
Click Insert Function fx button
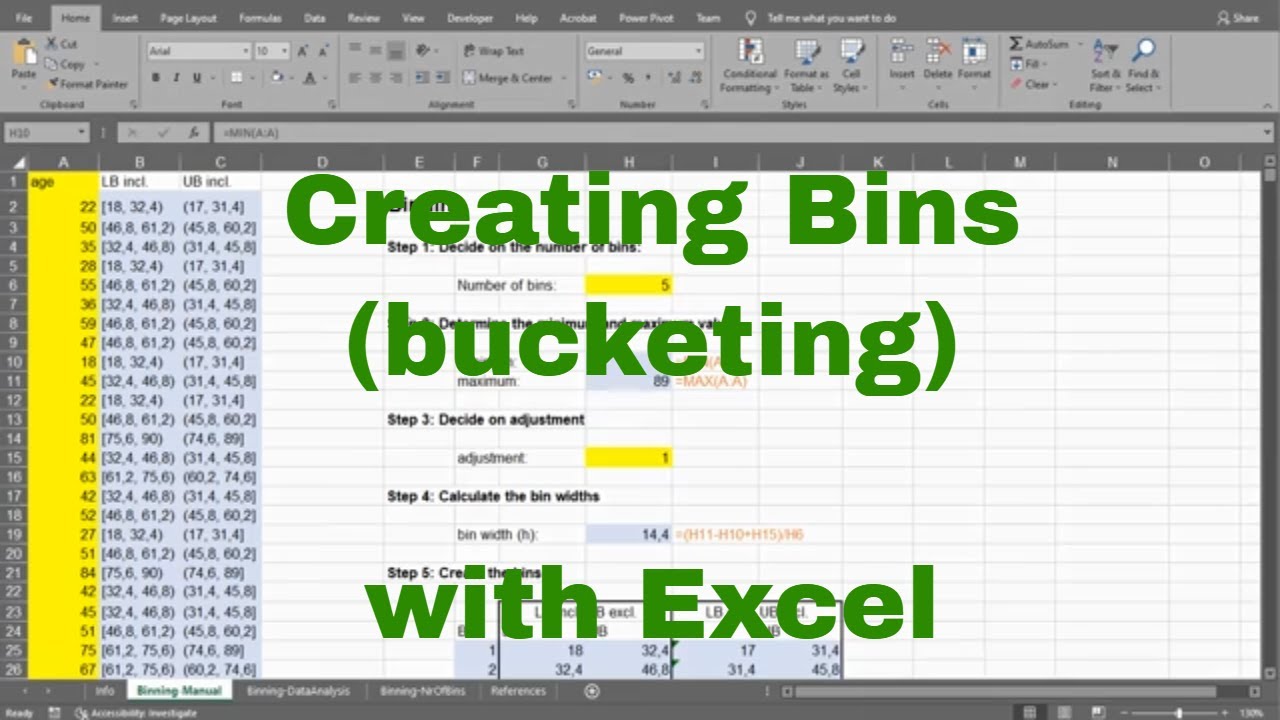(x=193, y=132)
